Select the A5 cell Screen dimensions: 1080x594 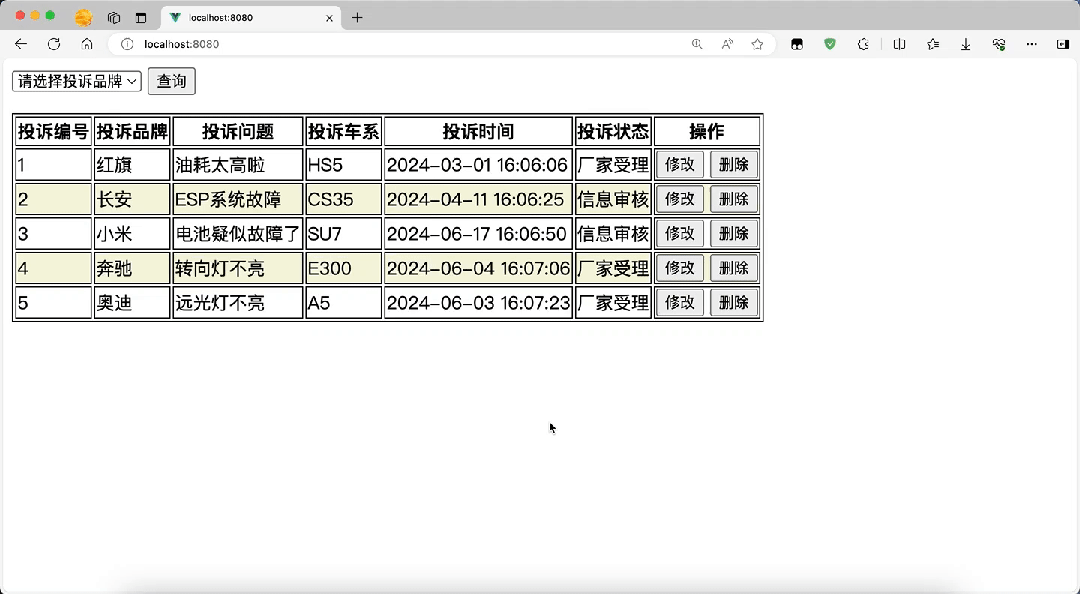coord(343,303)
